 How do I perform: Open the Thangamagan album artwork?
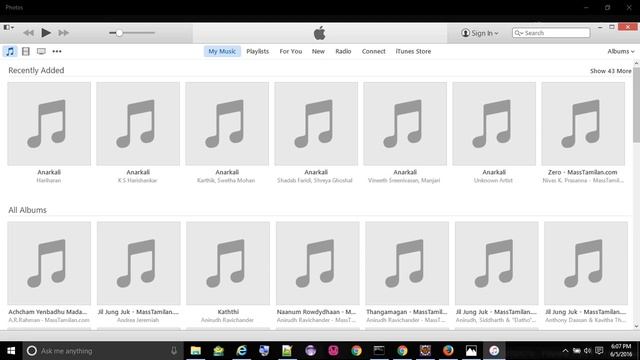[x=407, y=263]
